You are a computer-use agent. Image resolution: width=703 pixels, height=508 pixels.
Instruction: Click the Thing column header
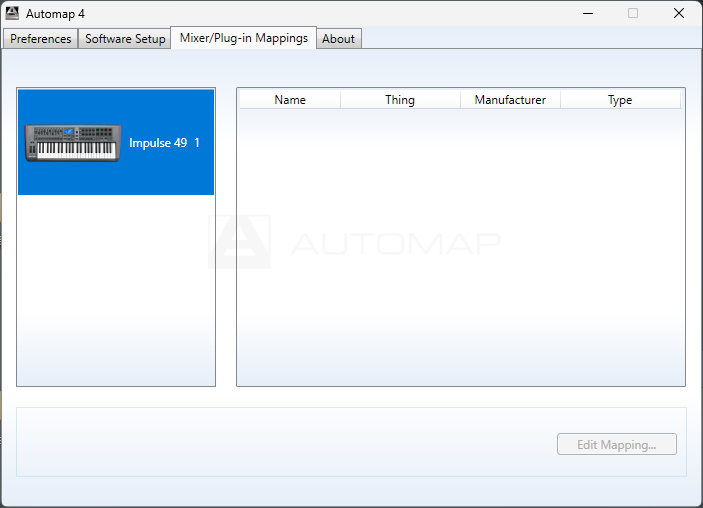pyautogui.click(x=400, y=100)
